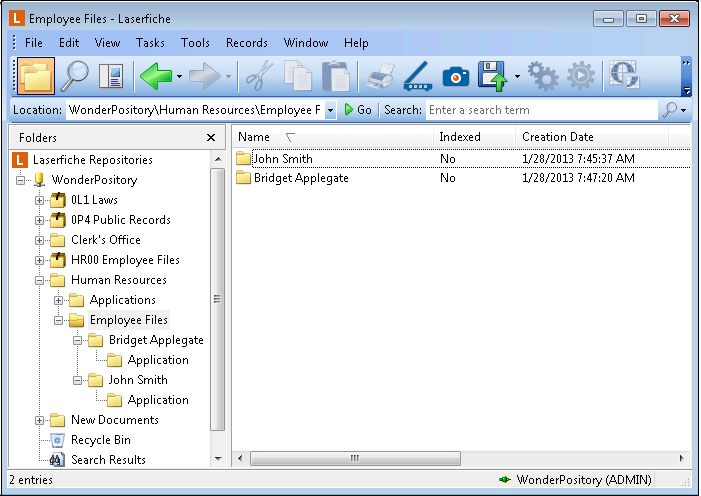
Task: Click the Paste clipboard icon
Action: pyautogui.click(x=336, y=76)
